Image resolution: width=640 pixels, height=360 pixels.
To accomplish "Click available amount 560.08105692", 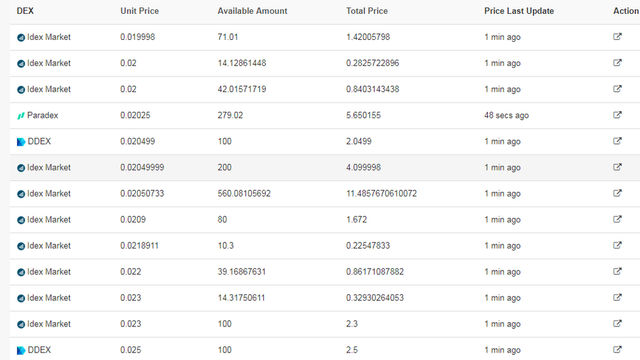I will pos(244,193).
